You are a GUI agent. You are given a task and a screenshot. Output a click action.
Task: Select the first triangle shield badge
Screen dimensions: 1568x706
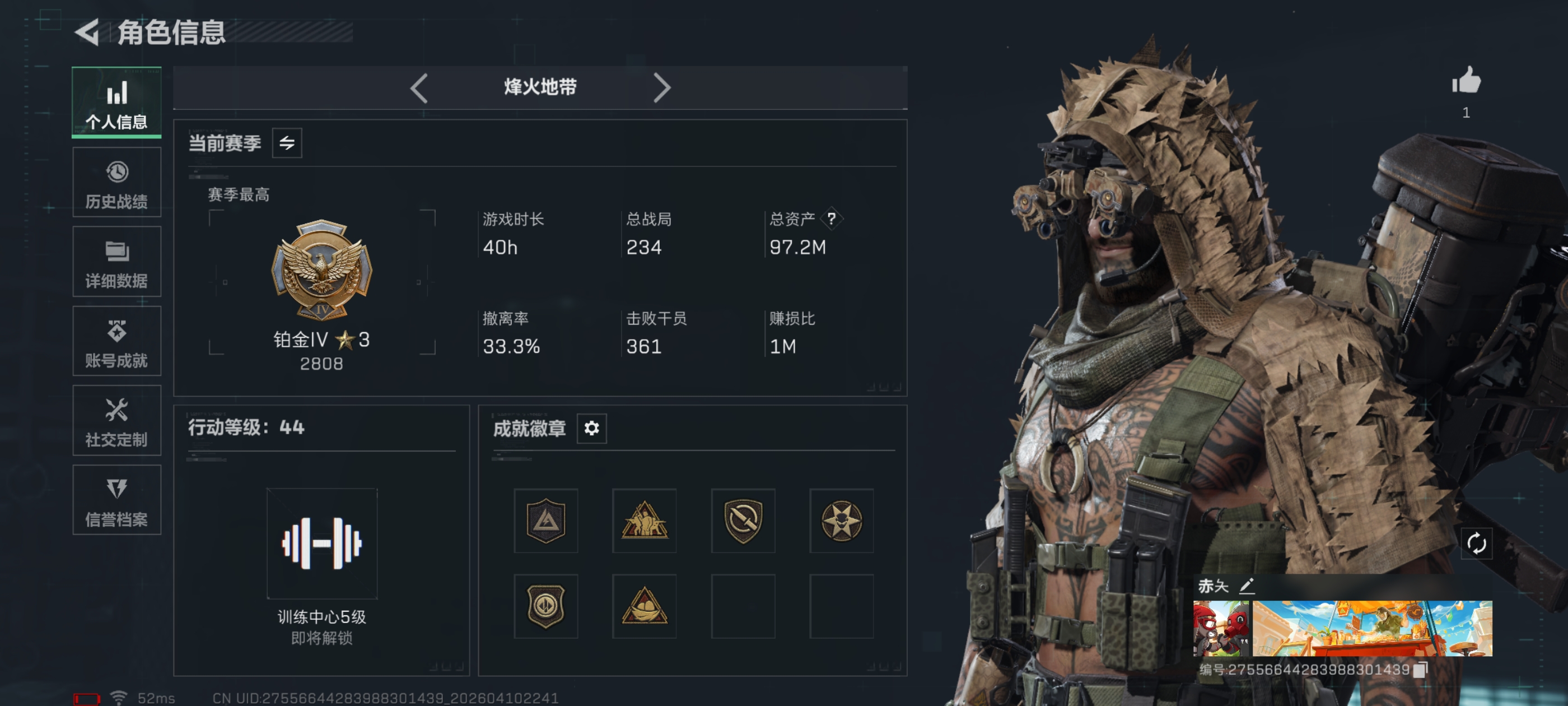(545, 520)
